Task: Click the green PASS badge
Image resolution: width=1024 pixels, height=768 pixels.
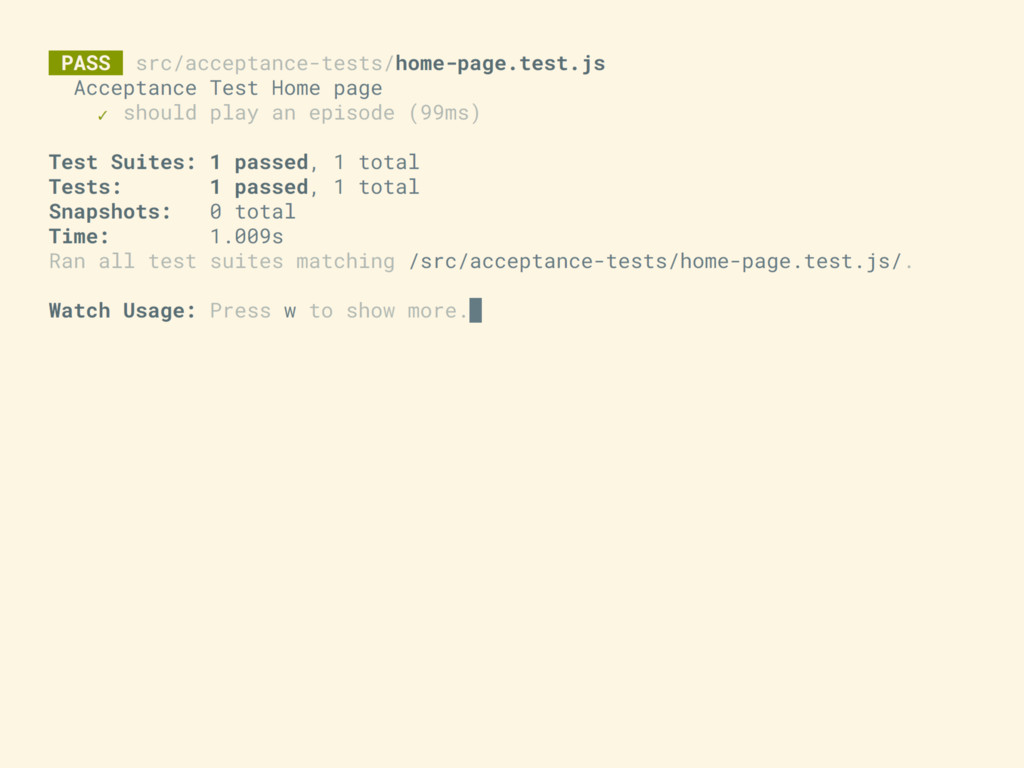Action: 86,63
